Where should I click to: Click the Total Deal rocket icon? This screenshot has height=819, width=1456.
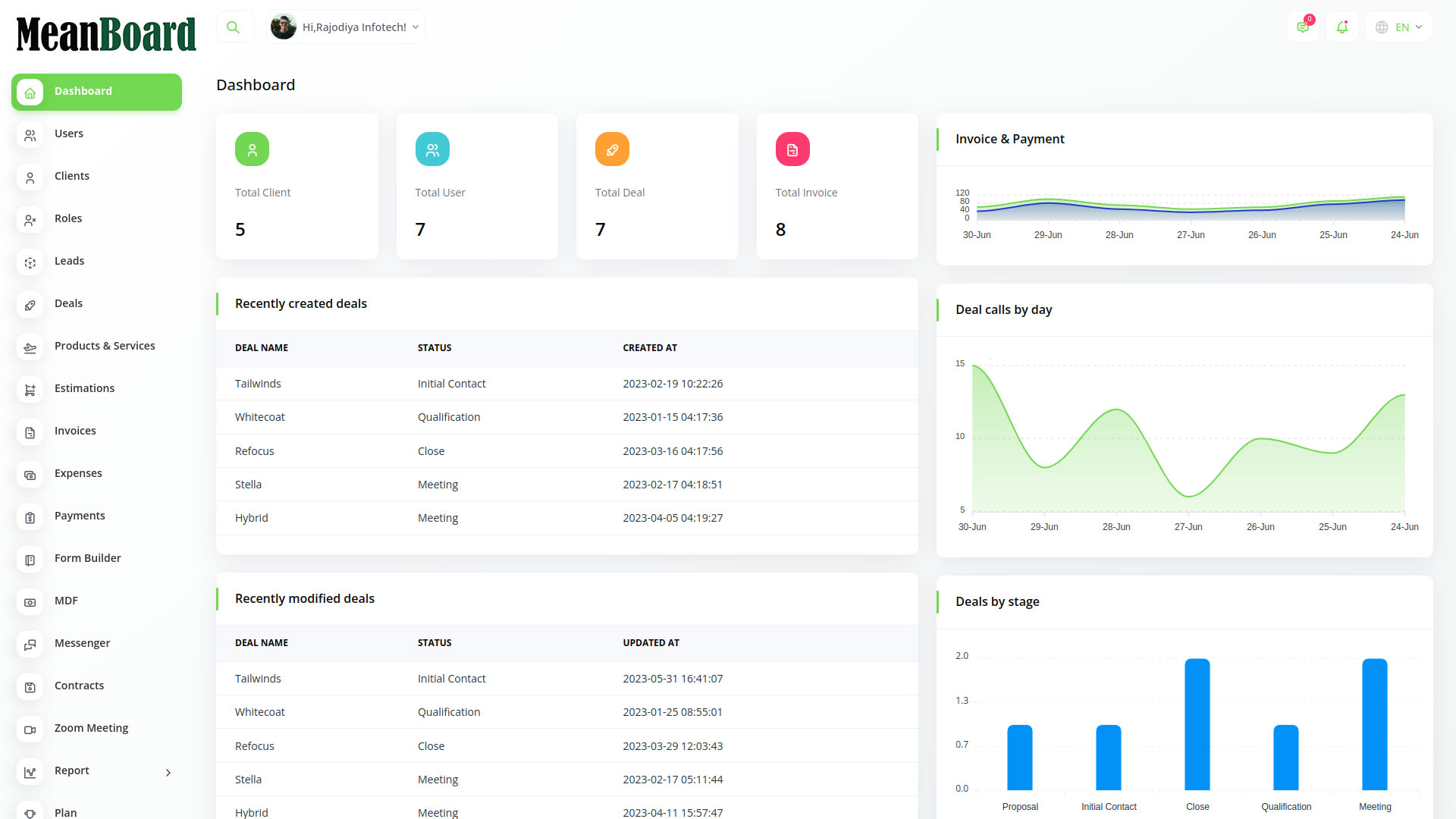click(x=612, y=149)
